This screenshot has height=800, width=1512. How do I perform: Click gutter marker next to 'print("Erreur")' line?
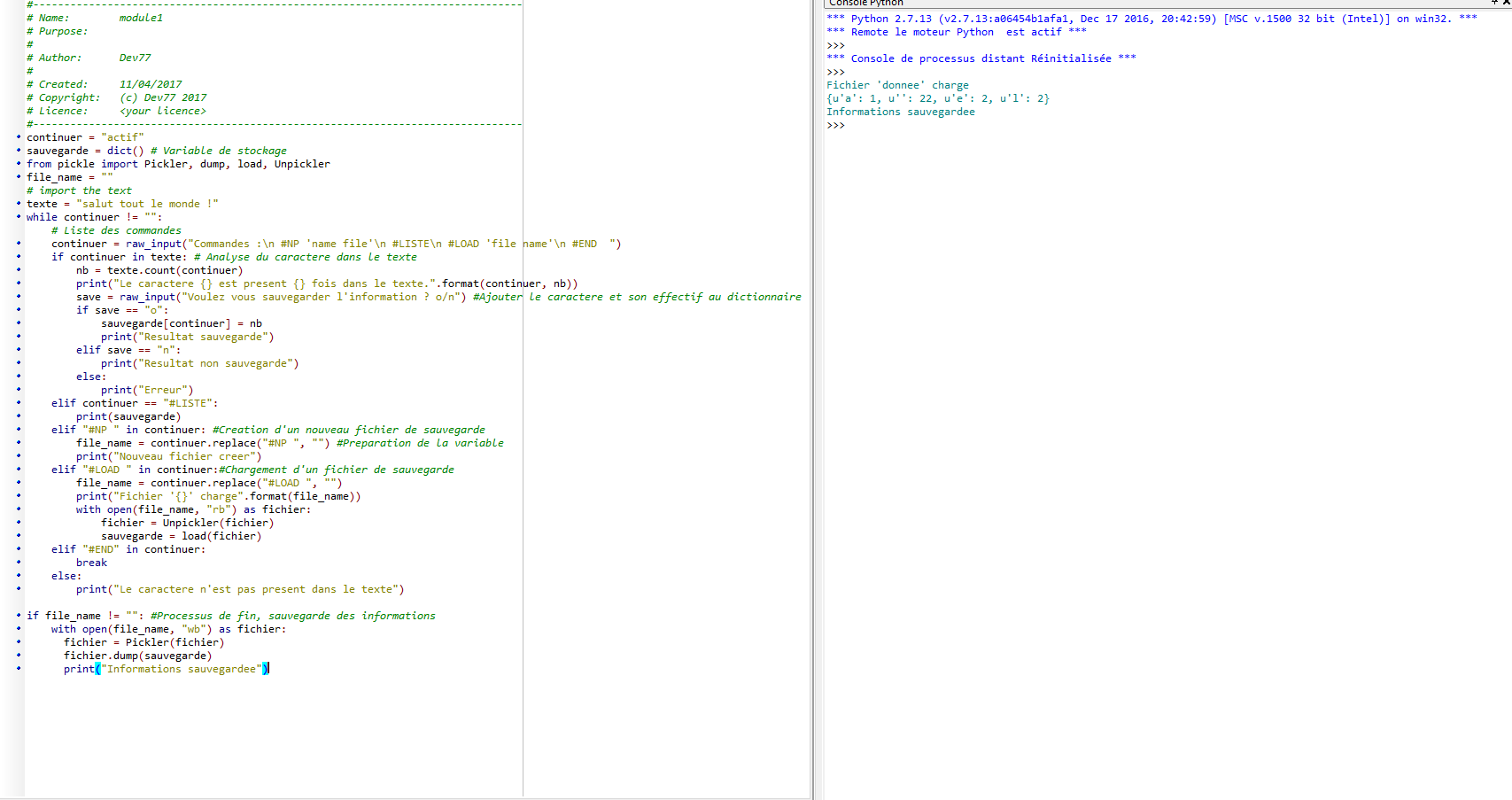19,390
